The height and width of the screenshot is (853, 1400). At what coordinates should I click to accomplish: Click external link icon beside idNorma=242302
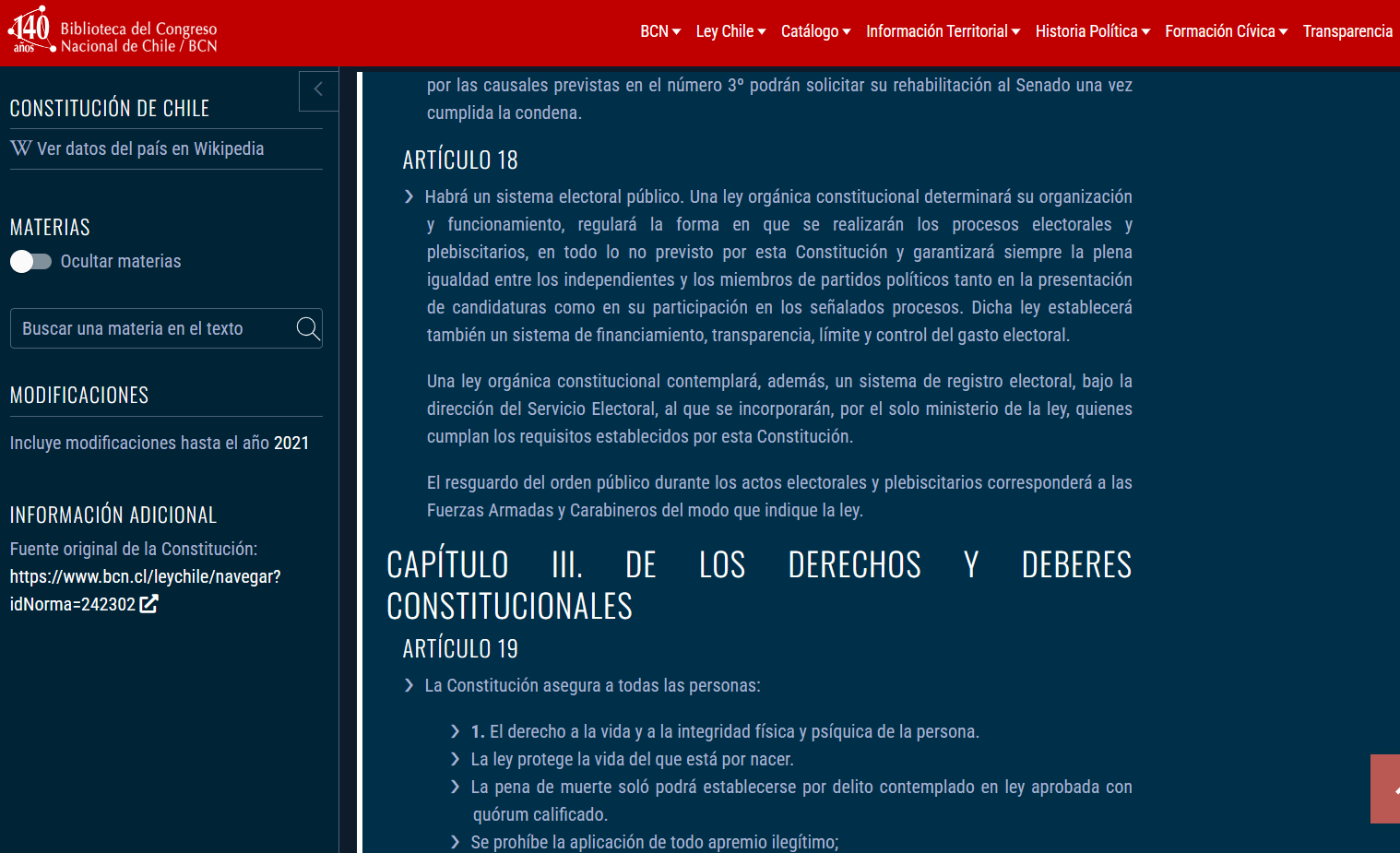coord(148,604)
